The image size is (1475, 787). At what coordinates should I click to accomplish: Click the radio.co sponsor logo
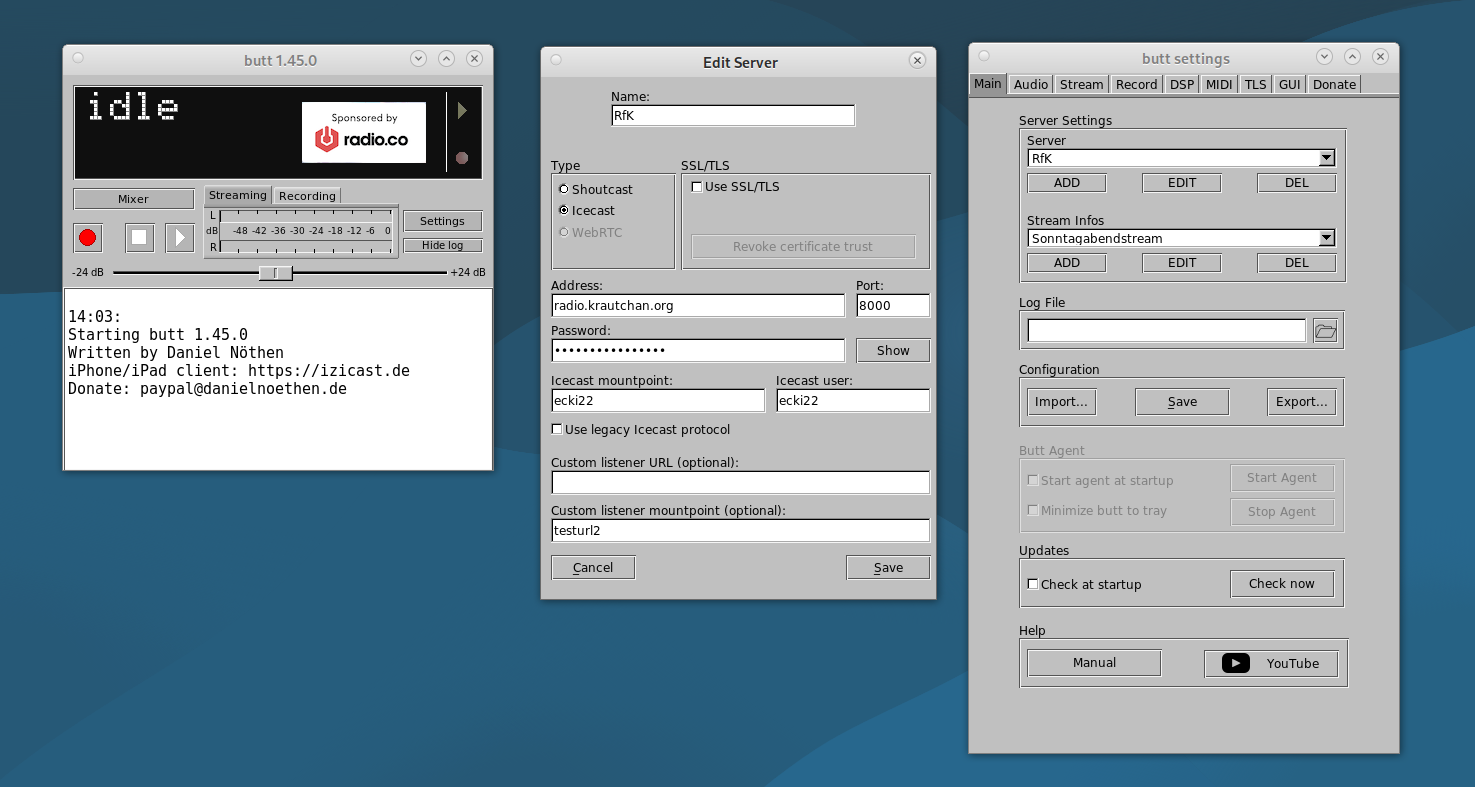(x=364, y=132)
